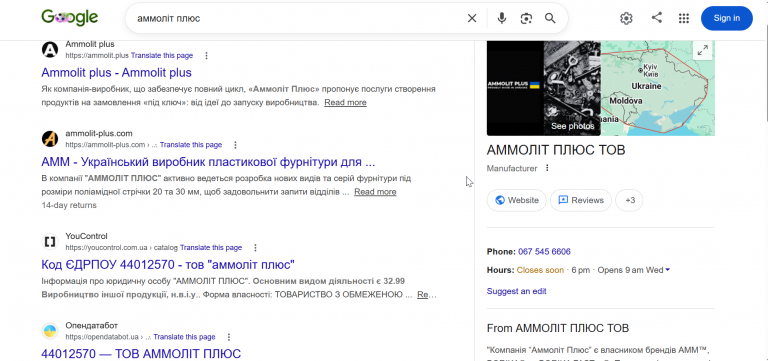Click Read more on ammolit-plus.com snippet
Viewport: 768px width, 361px height.
click(375, 192)
